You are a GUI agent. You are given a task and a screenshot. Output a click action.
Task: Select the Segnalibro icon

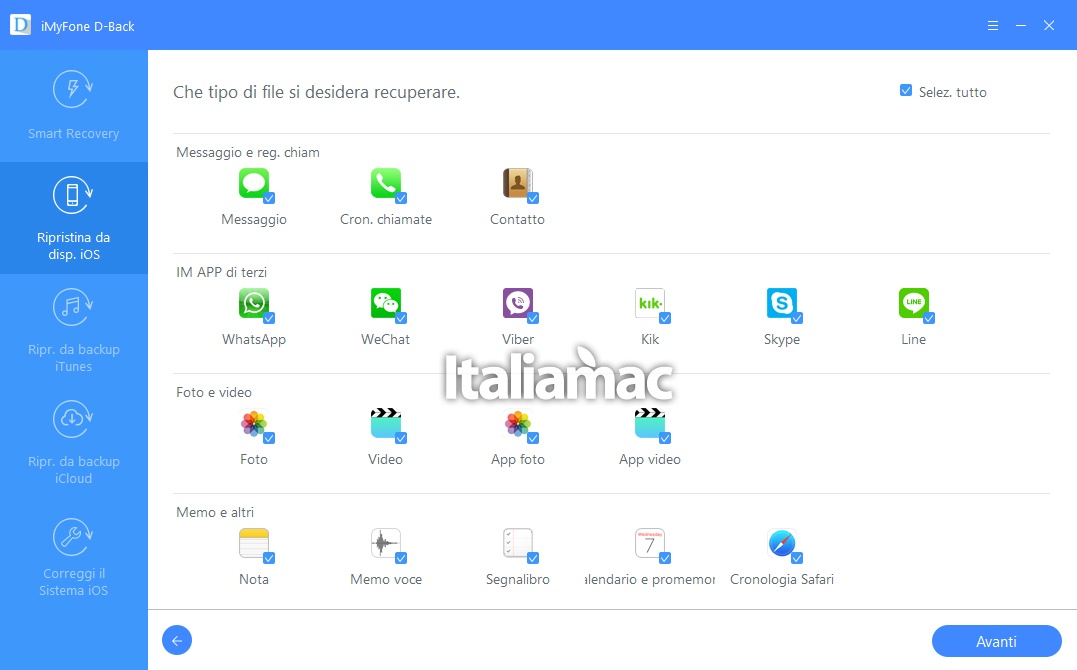pos(517,543)
